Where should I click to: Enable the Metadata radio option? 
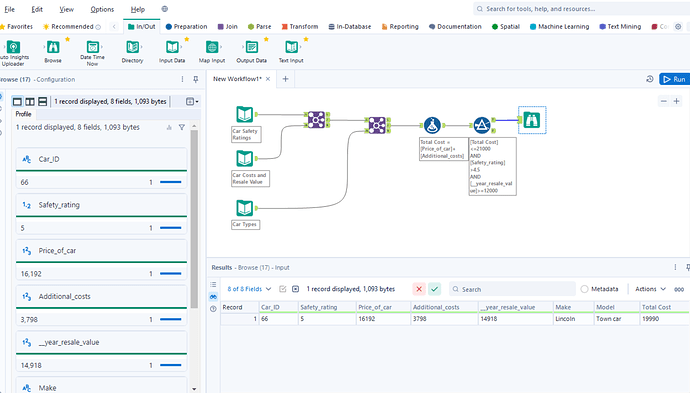(584, 289)
